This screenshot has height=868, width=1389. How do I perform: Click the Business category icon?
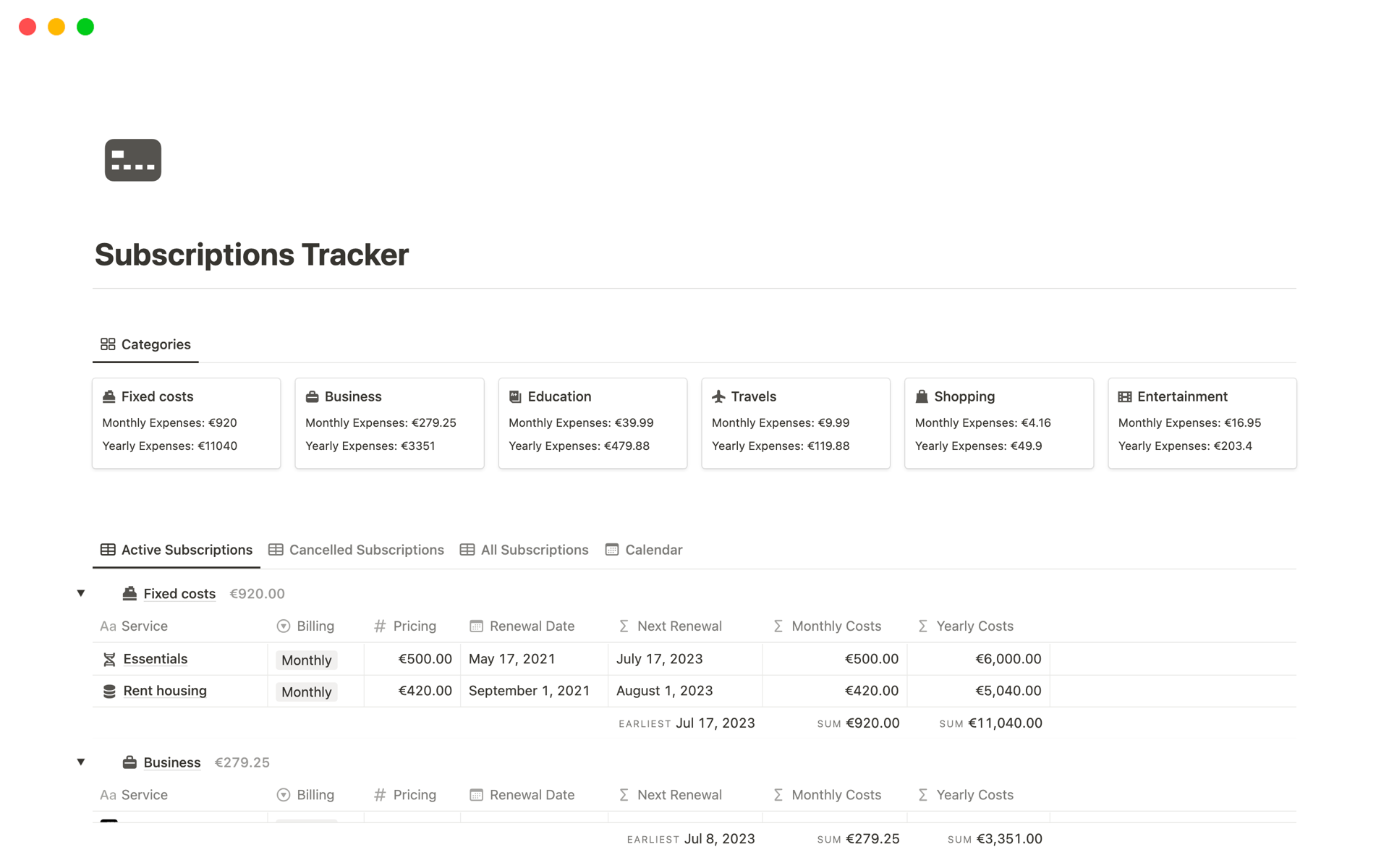point(312,396)
